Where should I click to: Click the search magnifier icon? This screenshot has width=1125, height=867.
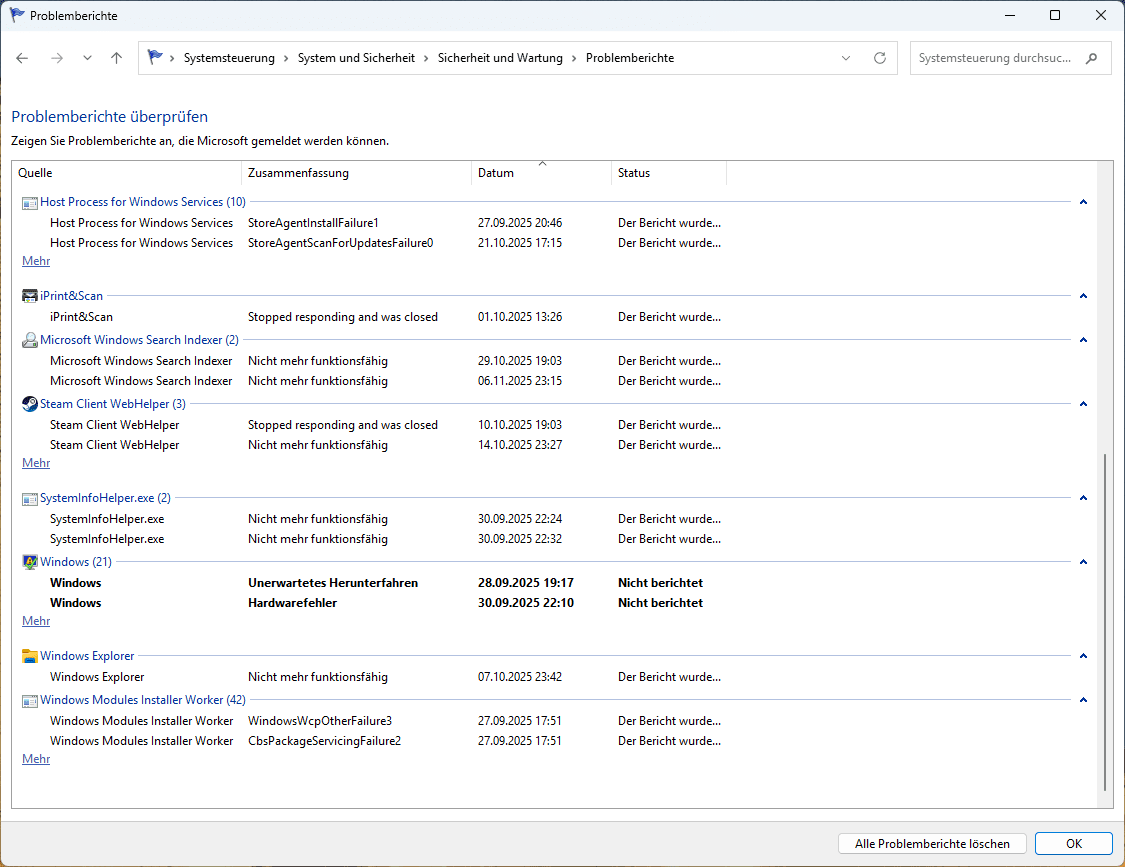(1091, 58)
